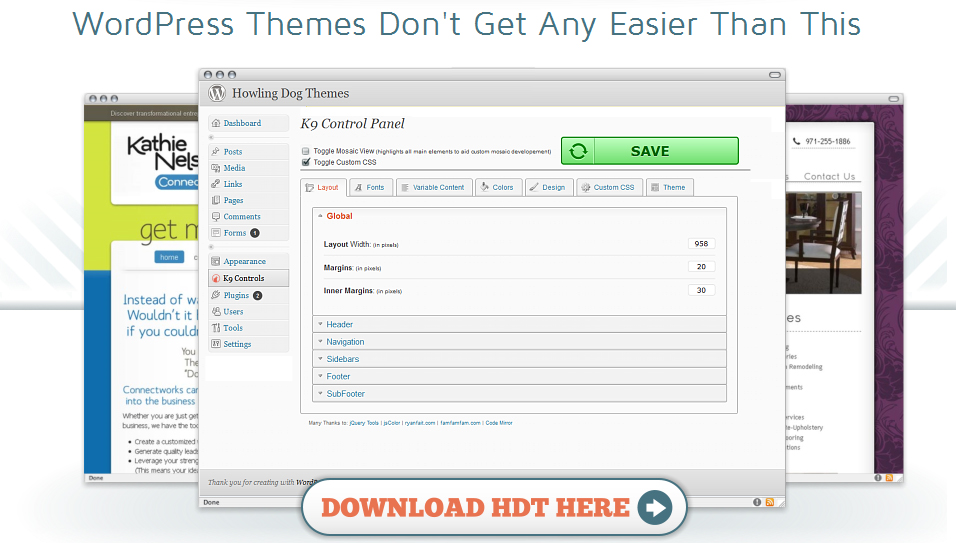956x543 pixels.
Task: Click the Pages icon in the sidebar
Action: 216,200
